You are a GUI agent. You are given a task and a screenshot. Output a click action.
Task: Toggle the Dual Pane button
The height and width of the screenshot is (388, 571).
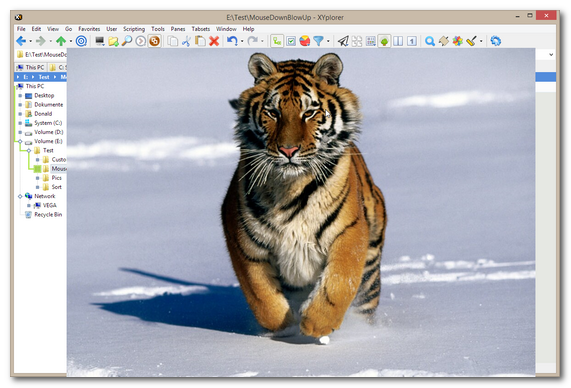pos(398,41)
